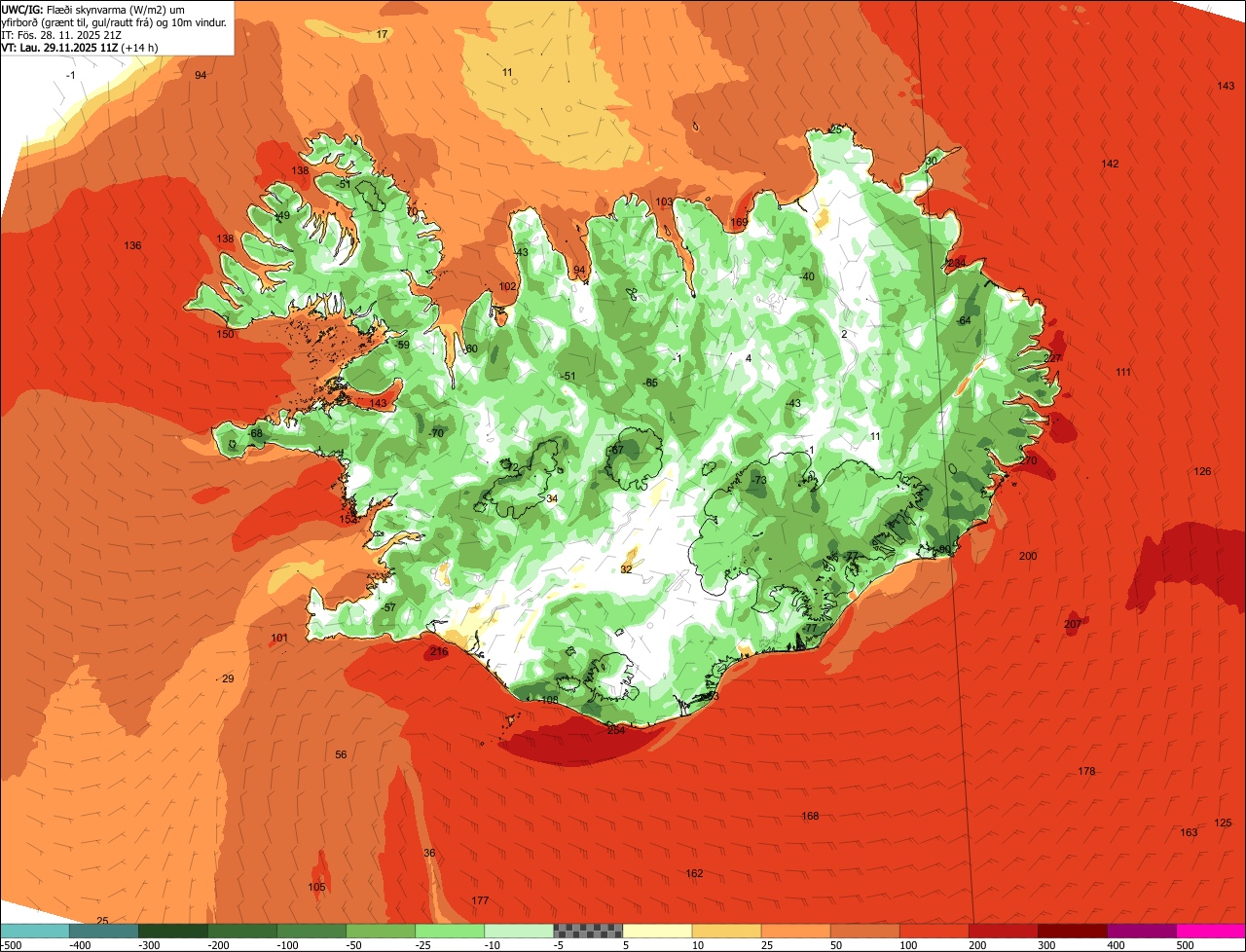The width and height of the screenshot is (1246, 952).
Task: Click the teal legend swatch between -500 and -400
Action: pos(34,930)
